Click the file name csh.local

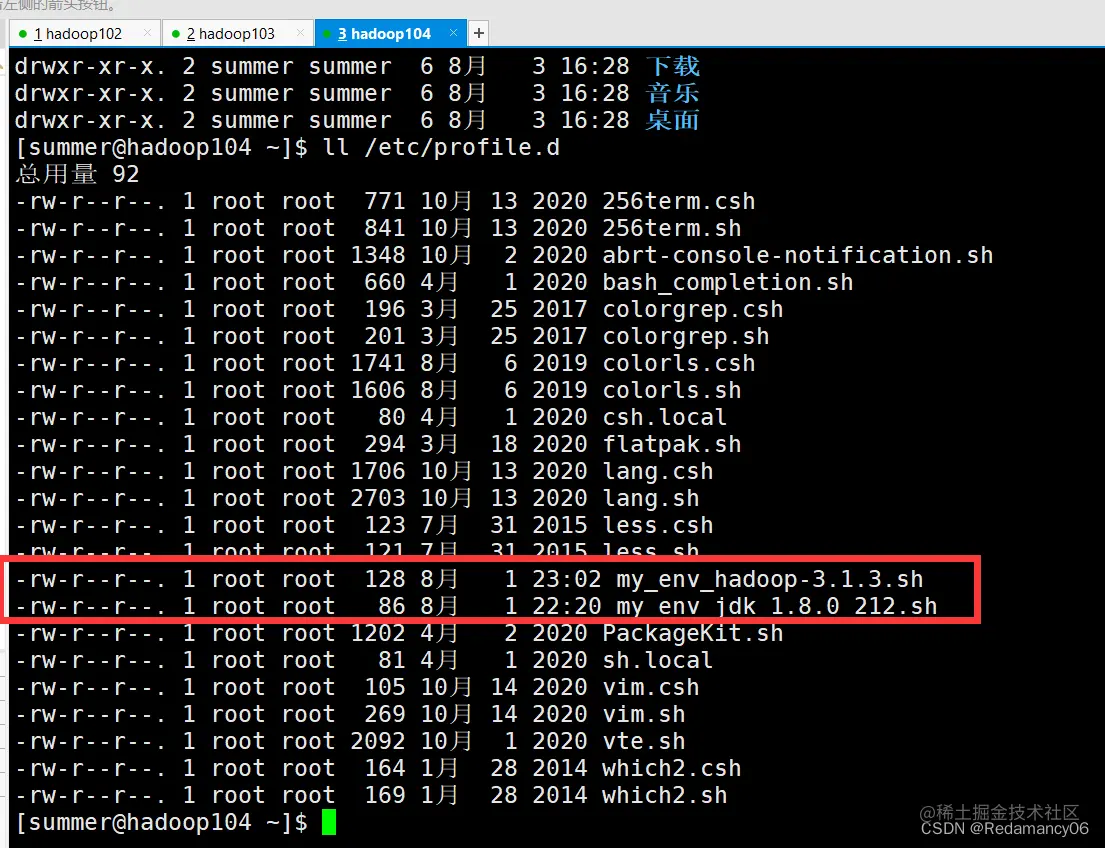tap(665, 417)
